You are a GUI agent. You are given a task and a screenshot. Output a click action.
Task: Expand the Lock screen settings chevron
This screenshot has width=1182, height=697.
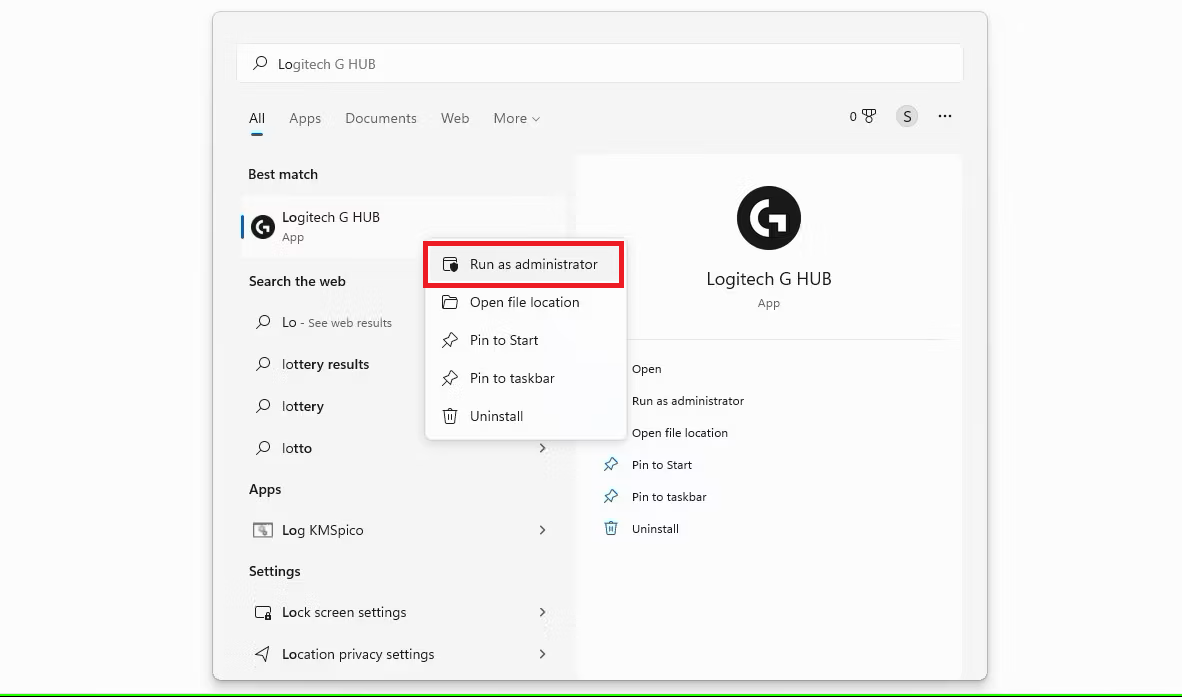point(543,612)
